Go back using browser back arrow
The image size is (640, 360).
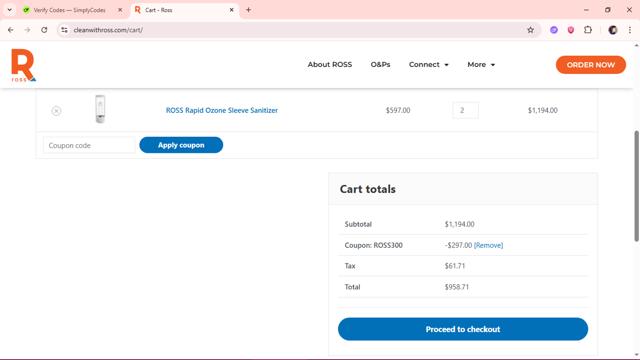click(11, 30)
